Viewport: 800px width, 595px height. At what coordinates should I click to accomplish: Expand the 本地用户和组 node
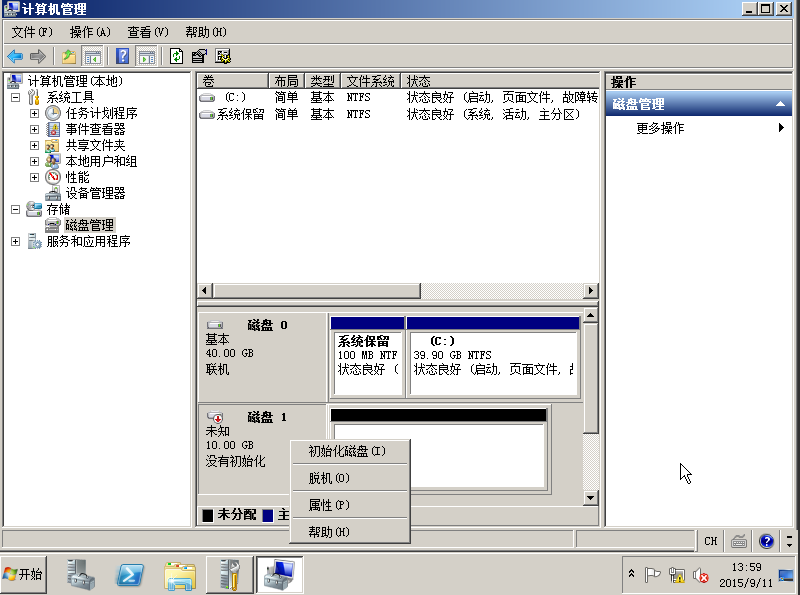pyautogui.click(x=34, y=161)
